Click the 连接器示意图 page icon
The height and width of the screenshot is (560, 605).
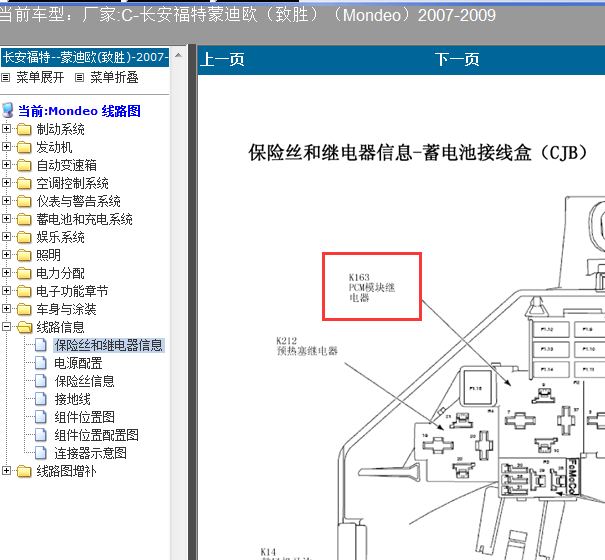point(41,453)
